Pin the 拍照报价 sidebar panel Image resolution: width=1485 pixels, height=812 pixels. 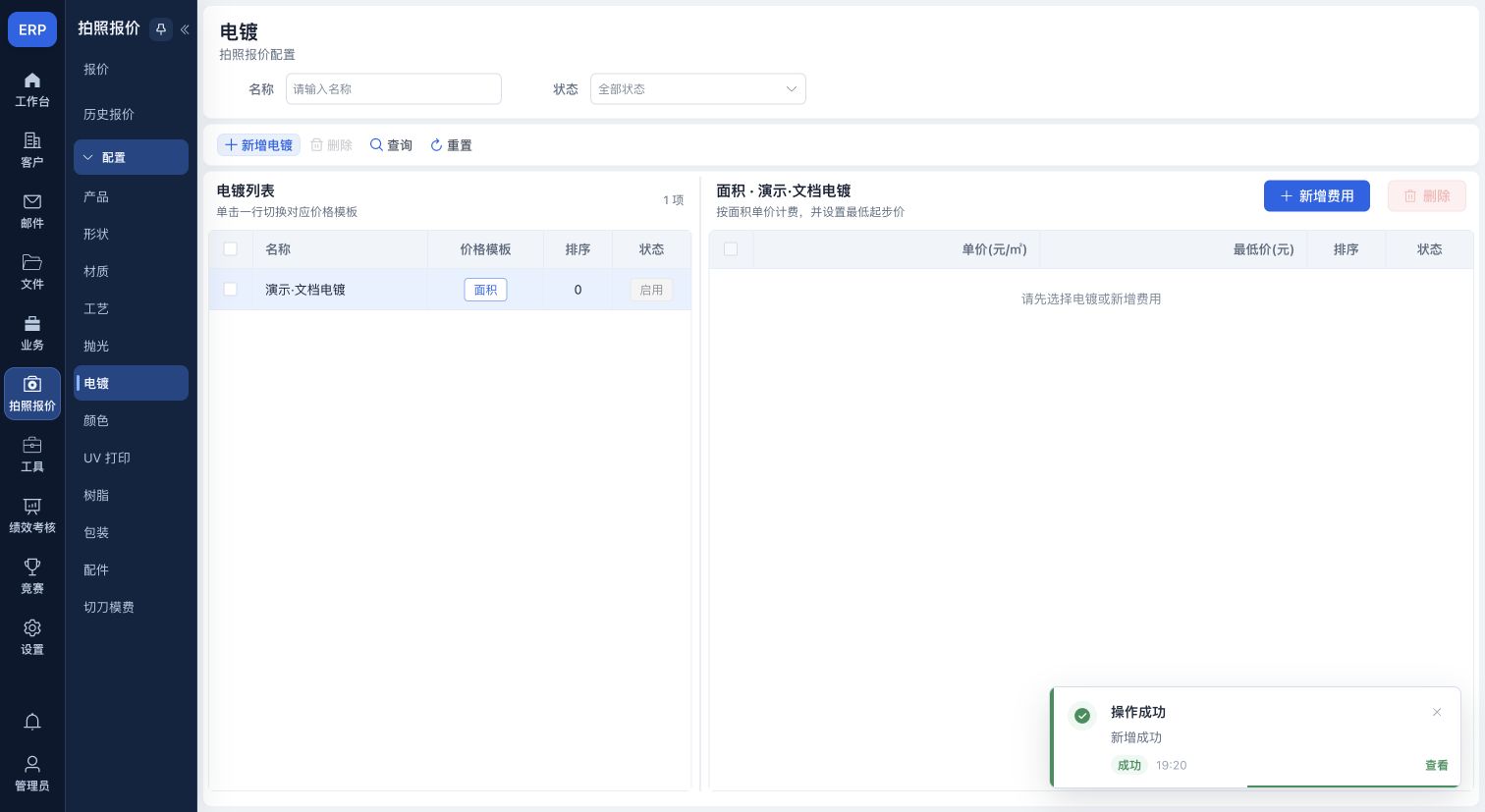[x=161, y=29]
